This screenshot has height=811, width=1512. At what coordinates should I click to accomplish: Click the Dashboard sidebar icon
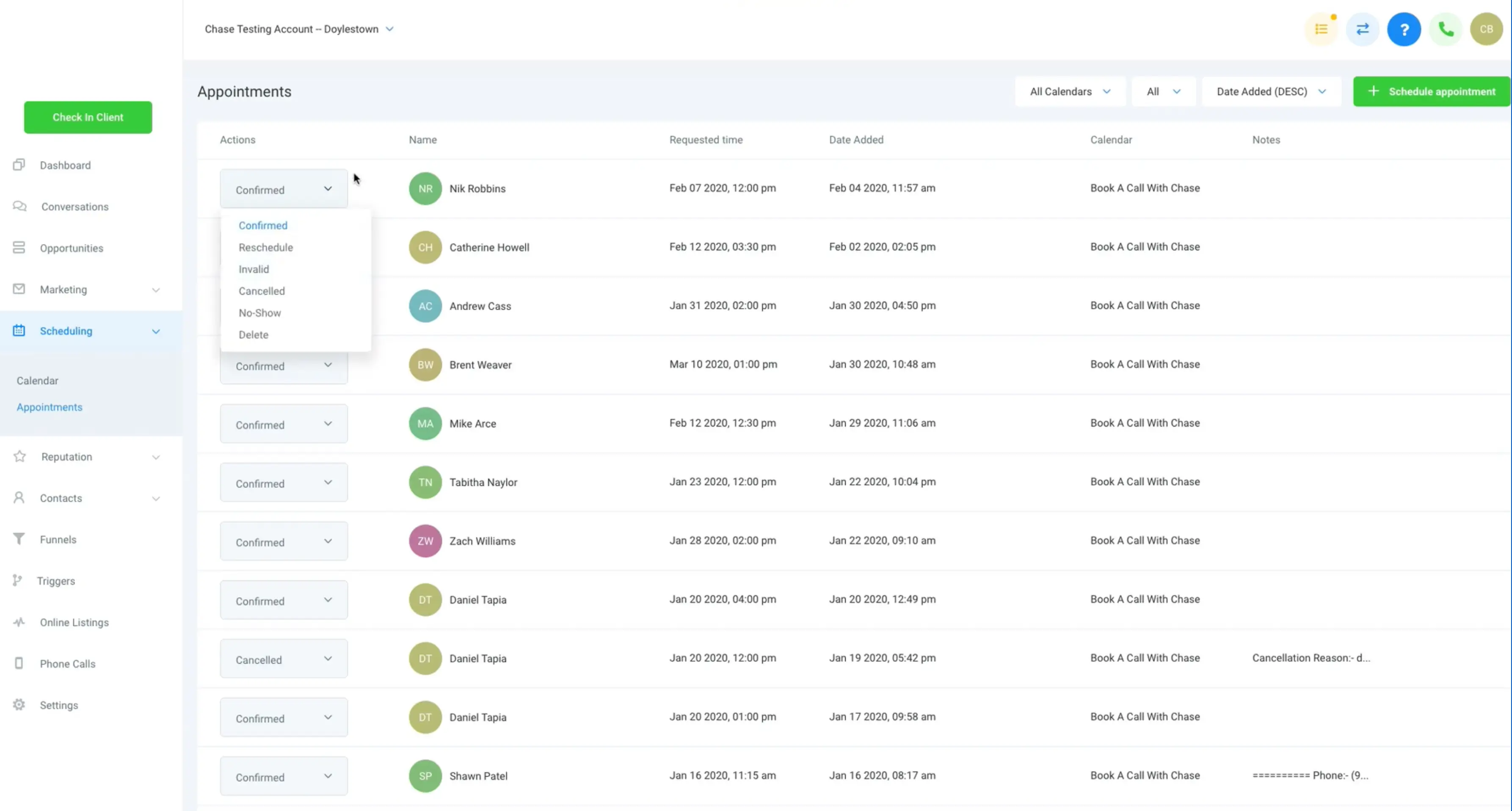point(19,165)
